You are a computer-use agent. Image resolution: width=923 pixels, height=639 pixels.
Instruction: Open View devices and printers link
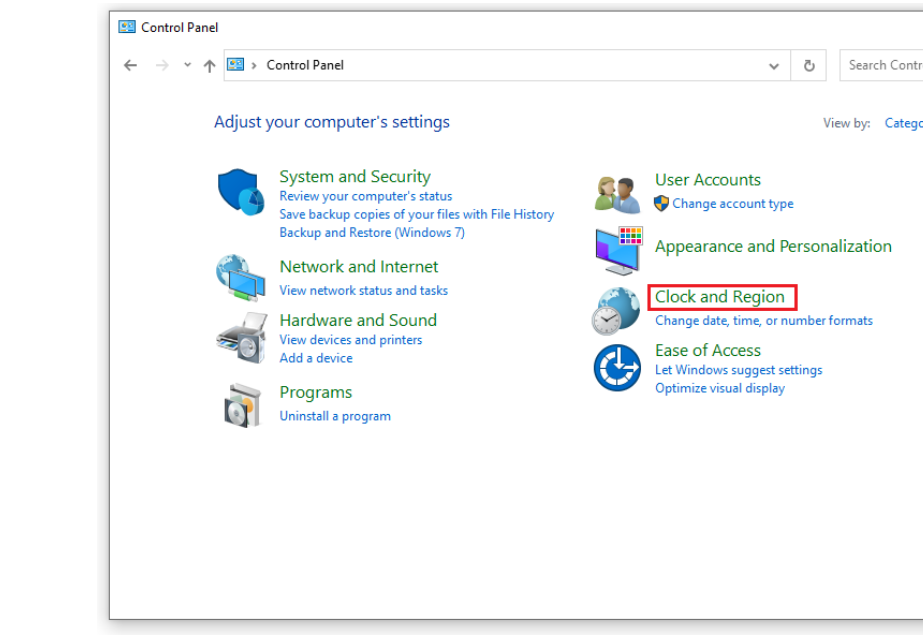[350, 340]
